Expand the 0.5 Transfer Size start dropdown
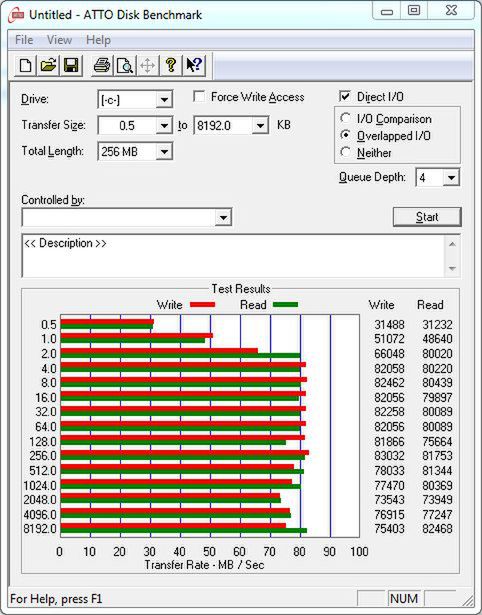Screen dimensions: 482x615 pyautogui.click(x=164, y=126)
